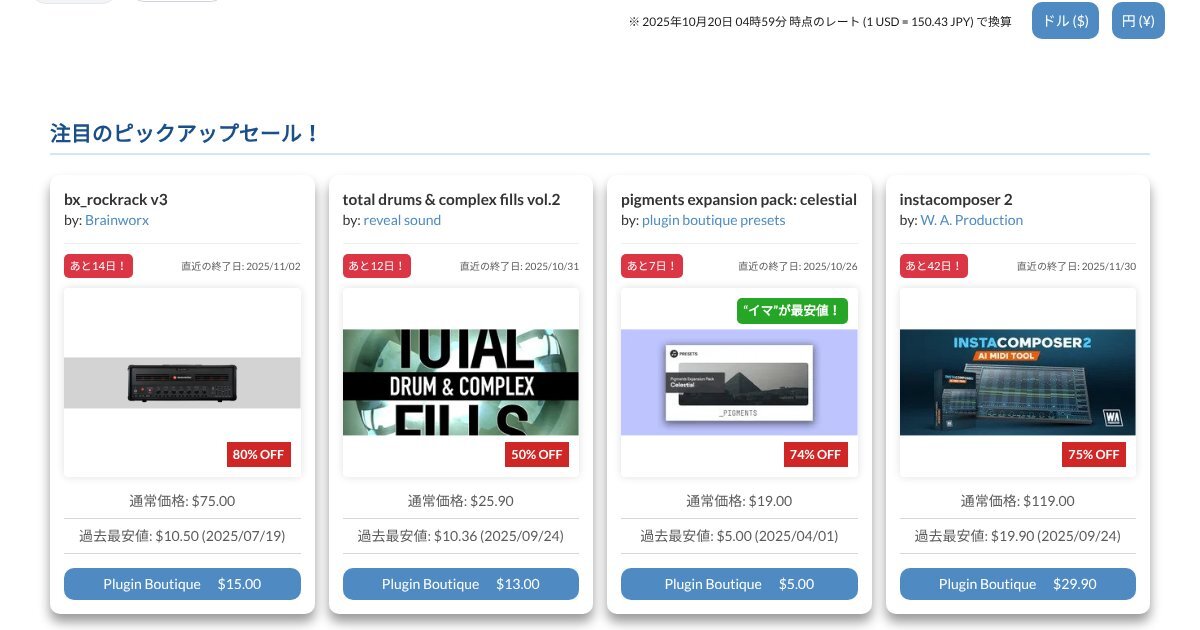
Task: Switch currency to yen with 円 (¥) button
Action: click(1138, 21)
